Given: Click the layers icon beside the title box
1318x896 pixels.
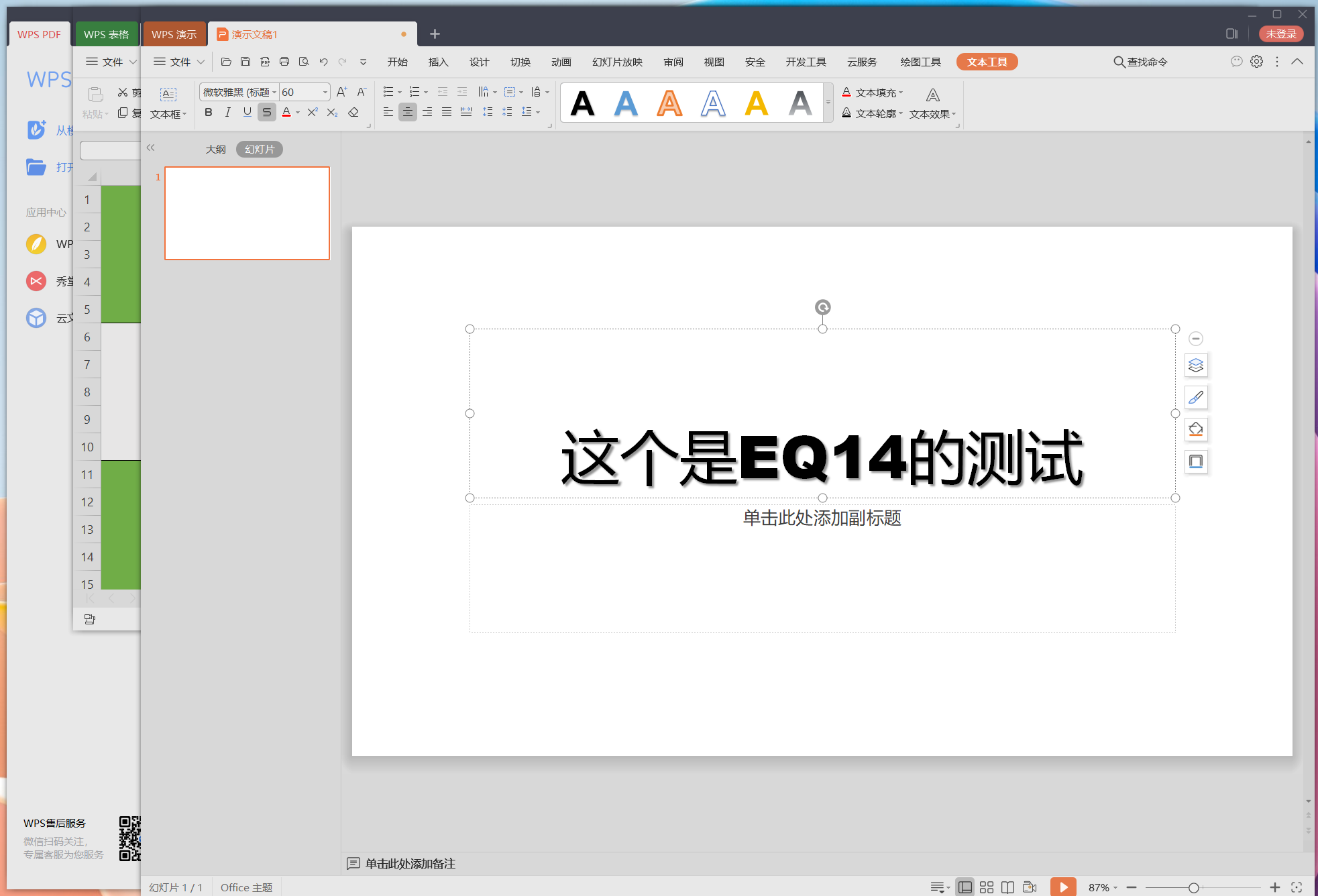Looking at the screenshot, I should pos(1196,366).
